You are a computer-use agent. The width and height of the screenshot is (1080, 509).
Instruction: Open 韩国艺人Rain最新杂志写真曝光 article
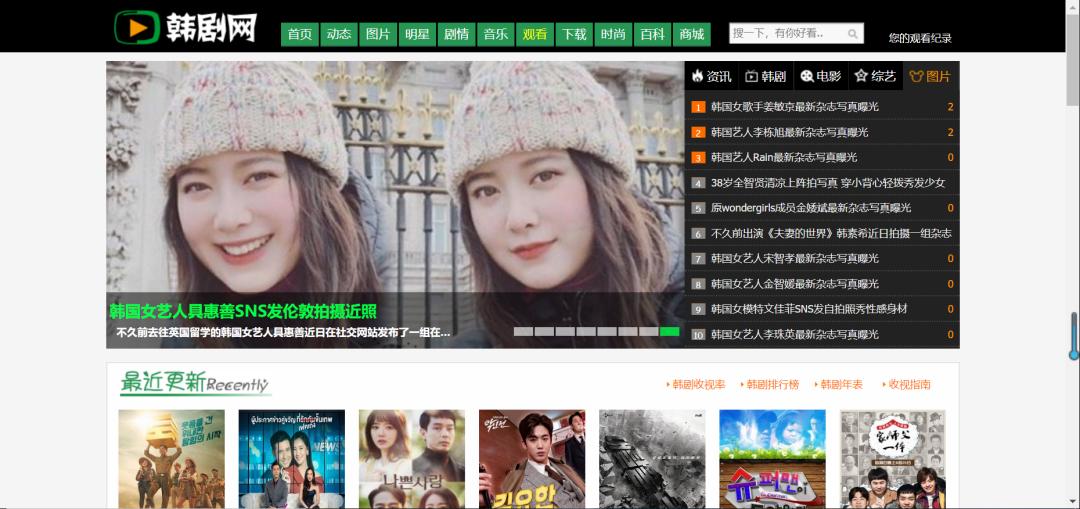[x=784, y=158]
